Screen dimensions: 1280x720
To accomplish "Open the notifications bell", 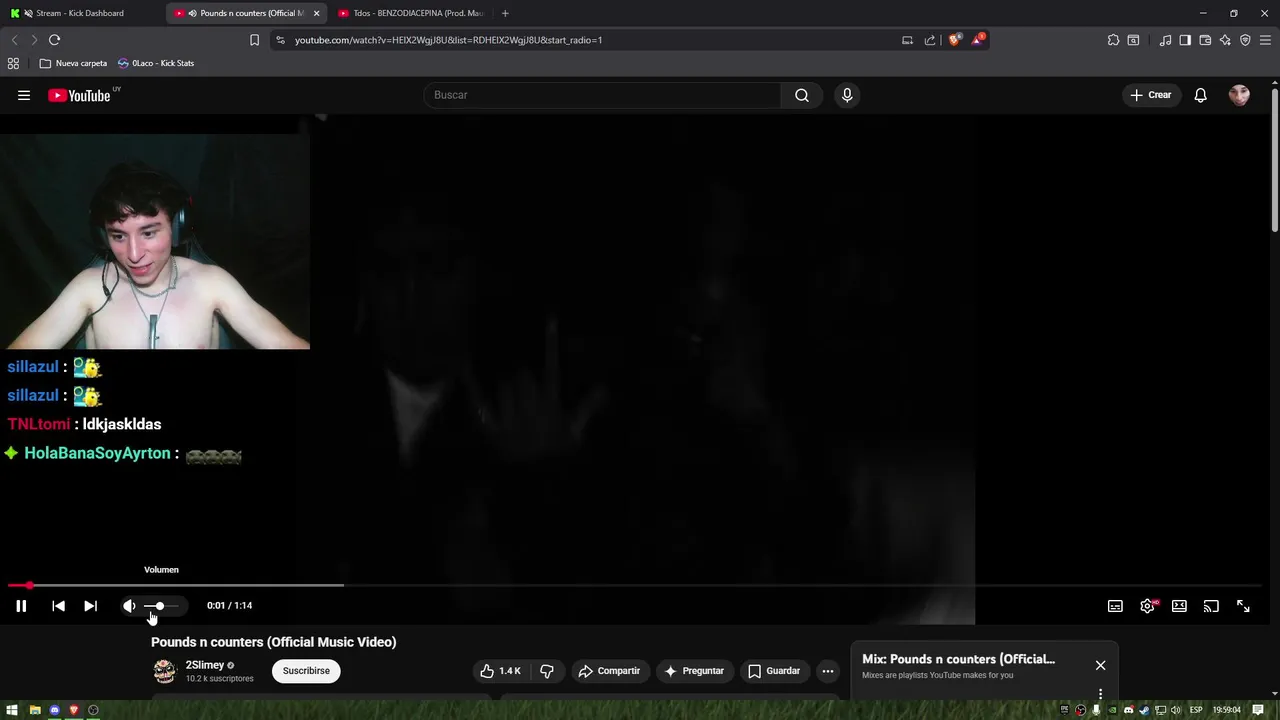I will click(1200, 95).
